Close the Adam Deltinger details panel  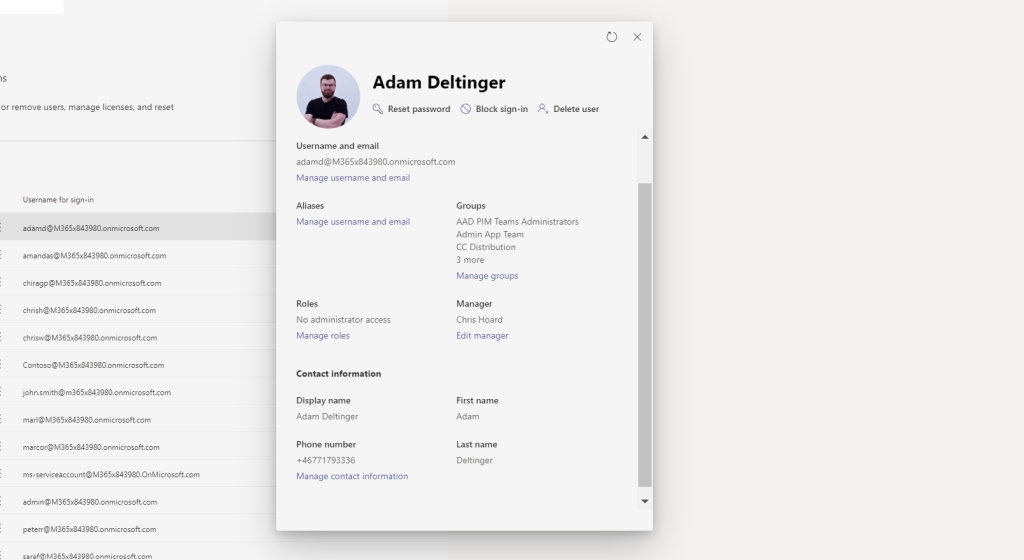[x=637, y=37]
